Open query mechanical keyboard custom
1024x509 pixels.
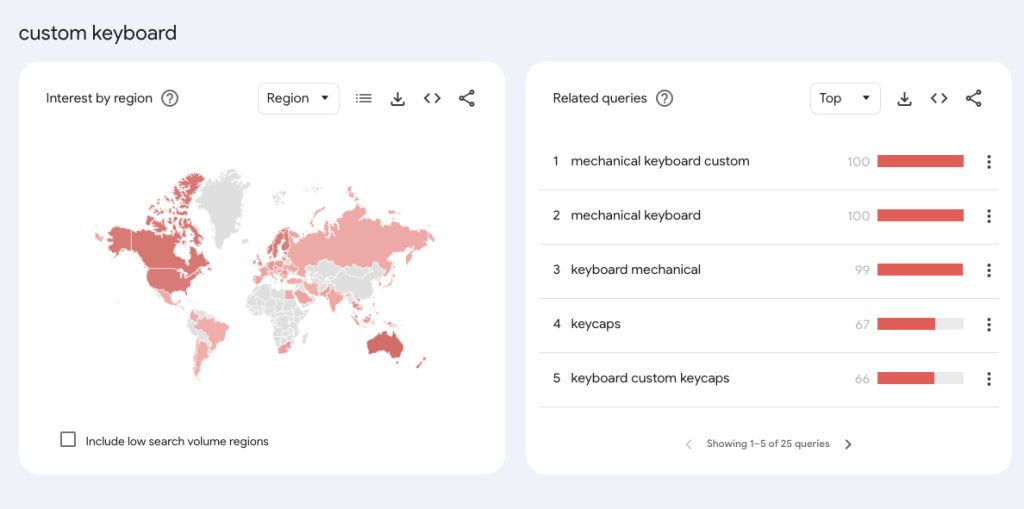660,161
